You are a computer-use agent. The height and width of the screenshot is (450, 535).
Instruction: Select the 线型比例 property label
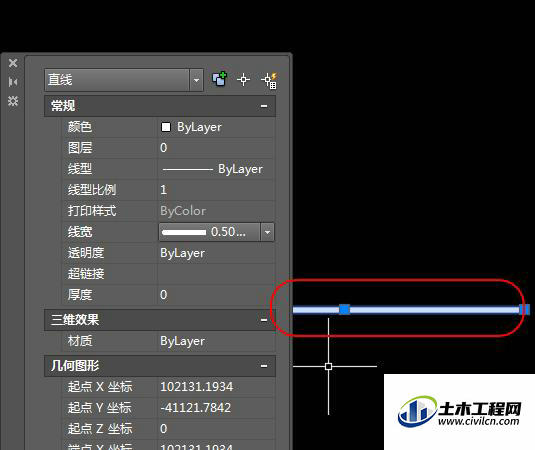pyautogui.click(x=92, y=190)
